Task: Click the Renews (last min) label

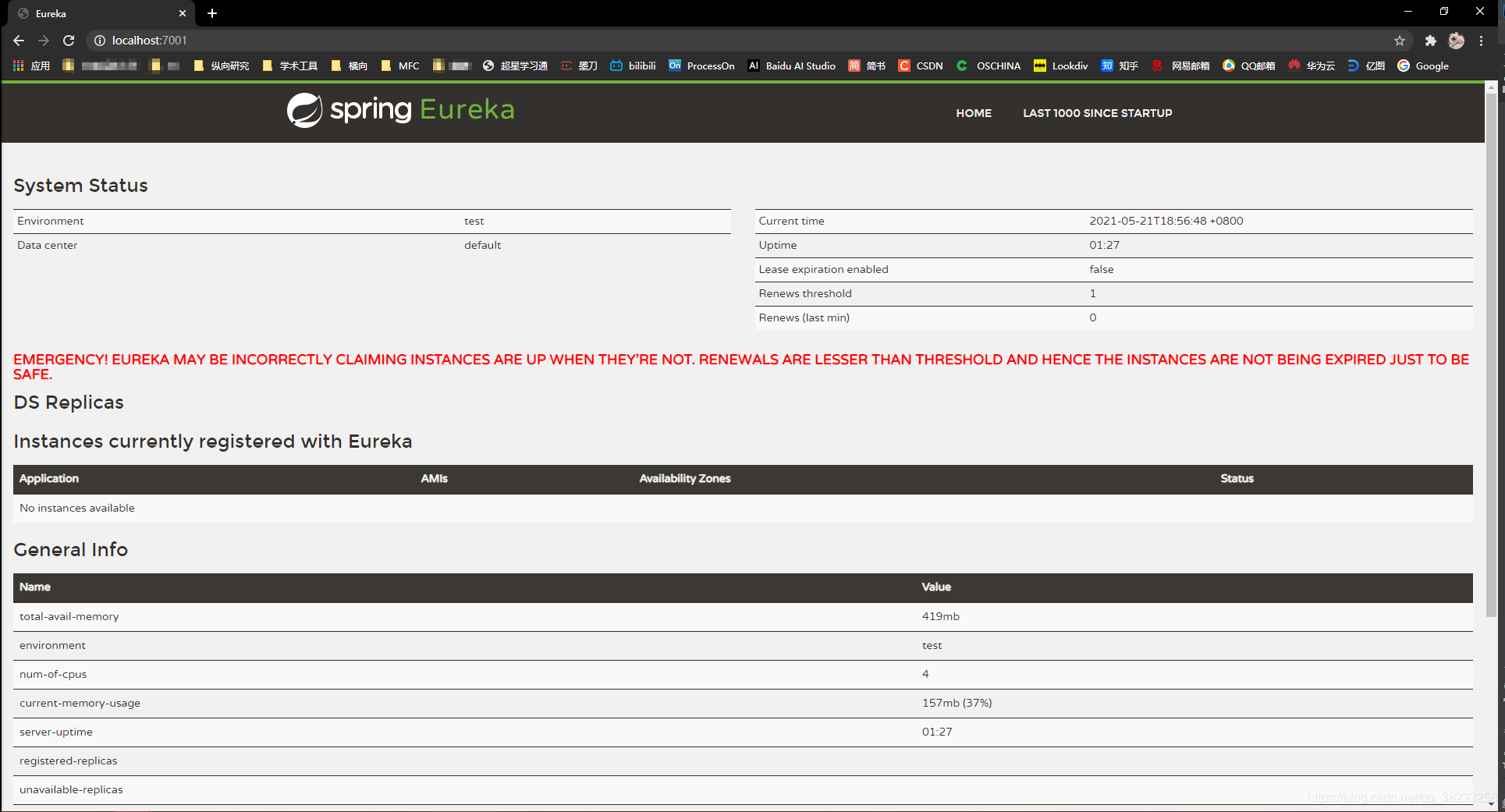Action: [804, 317]
